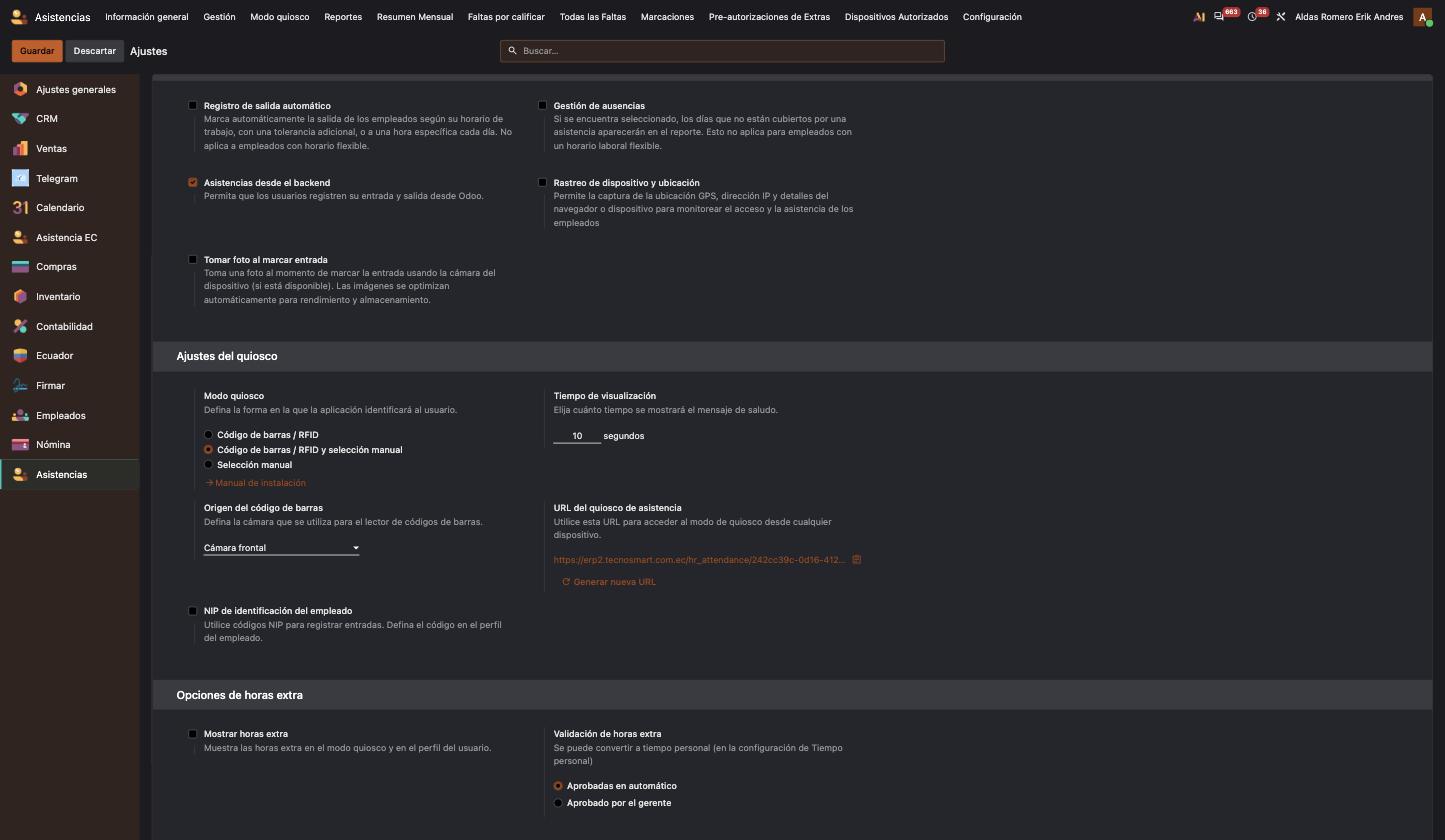The image size is (1445, 840).
Task: Open Asistencia EC settings
Action: [69, 238]
